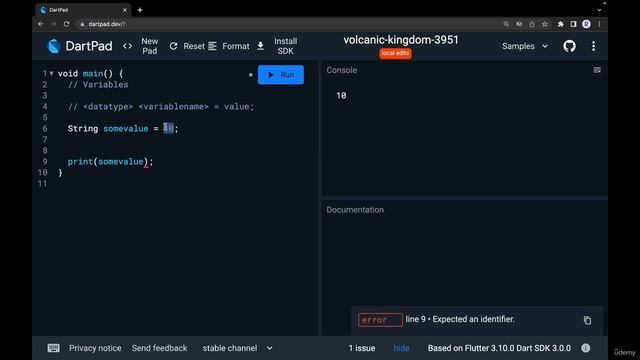The width and height of the screenshot is (640, 360).
Task: Open Send feedback link
Action: [159, 348]
